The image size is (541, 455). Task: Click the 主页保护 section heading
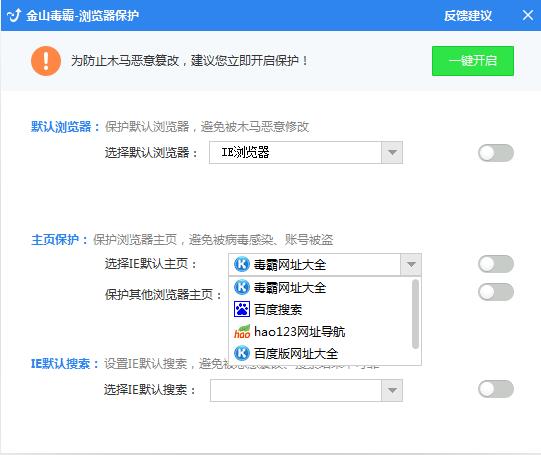(x=59, y=239)
